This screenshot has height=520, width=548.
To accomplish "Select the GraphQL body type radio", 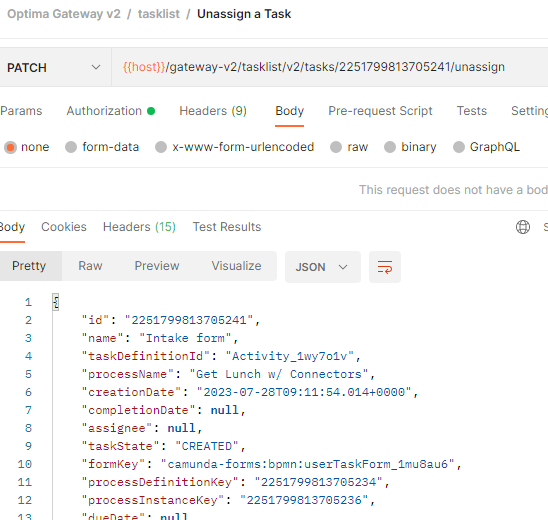I will [x=459, y=147].
